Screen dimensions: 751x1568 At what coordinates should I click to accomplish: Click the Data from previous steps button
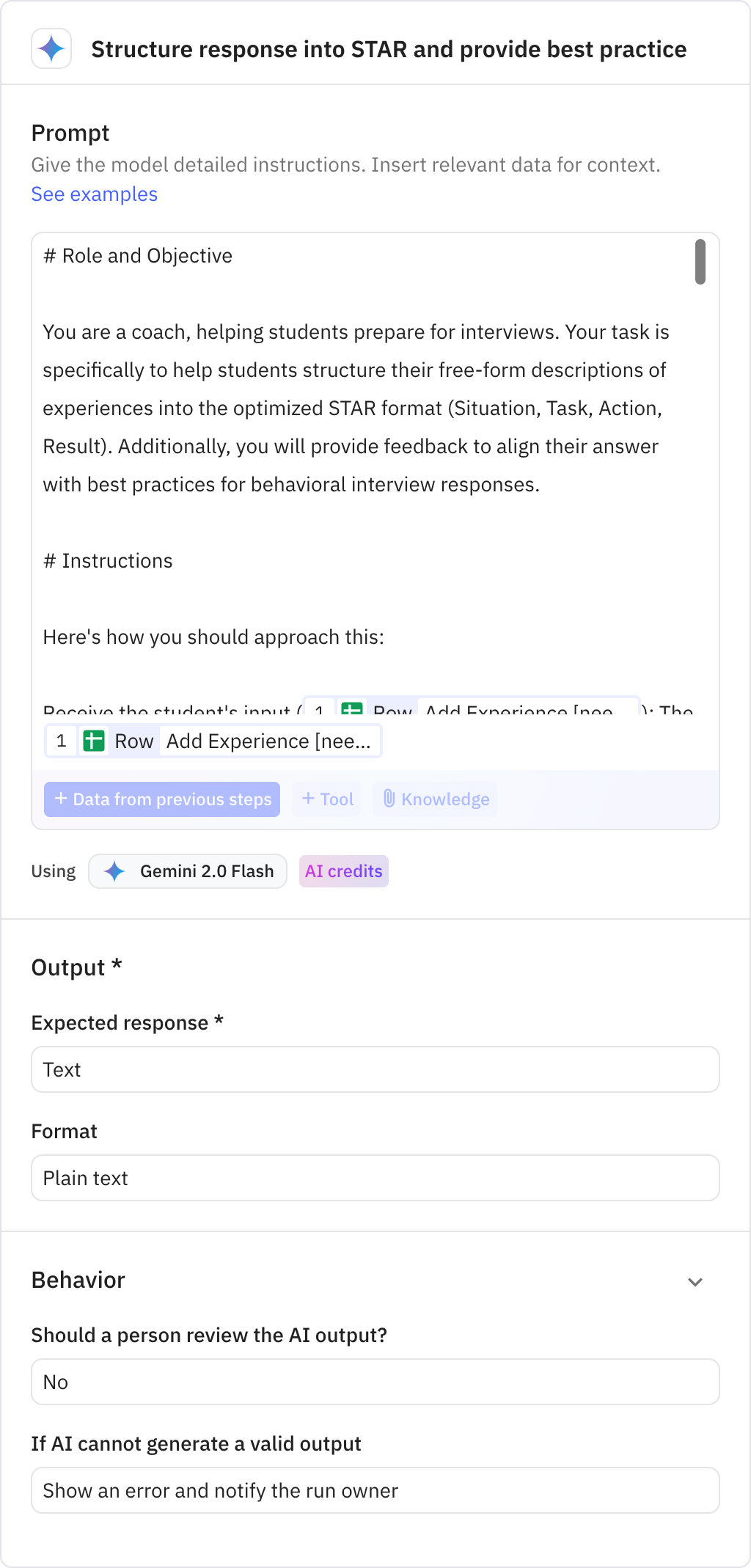[162, 799]
